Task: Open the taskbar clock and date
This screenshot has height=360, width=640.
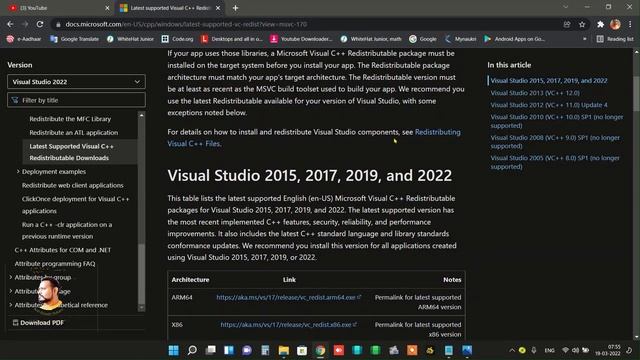Action: [x=608, y=350]
